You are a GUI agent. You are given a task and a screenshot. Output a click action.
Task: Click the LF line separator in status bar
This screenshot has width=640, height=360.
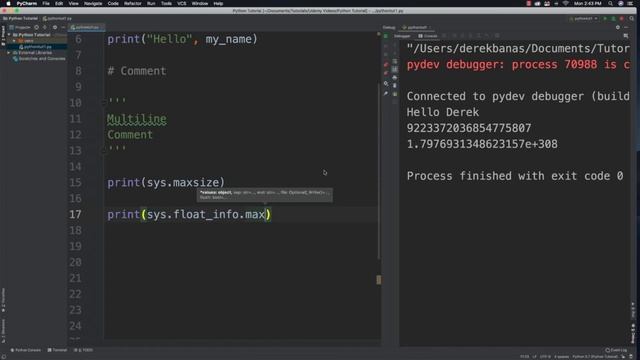tap(534, 357)
